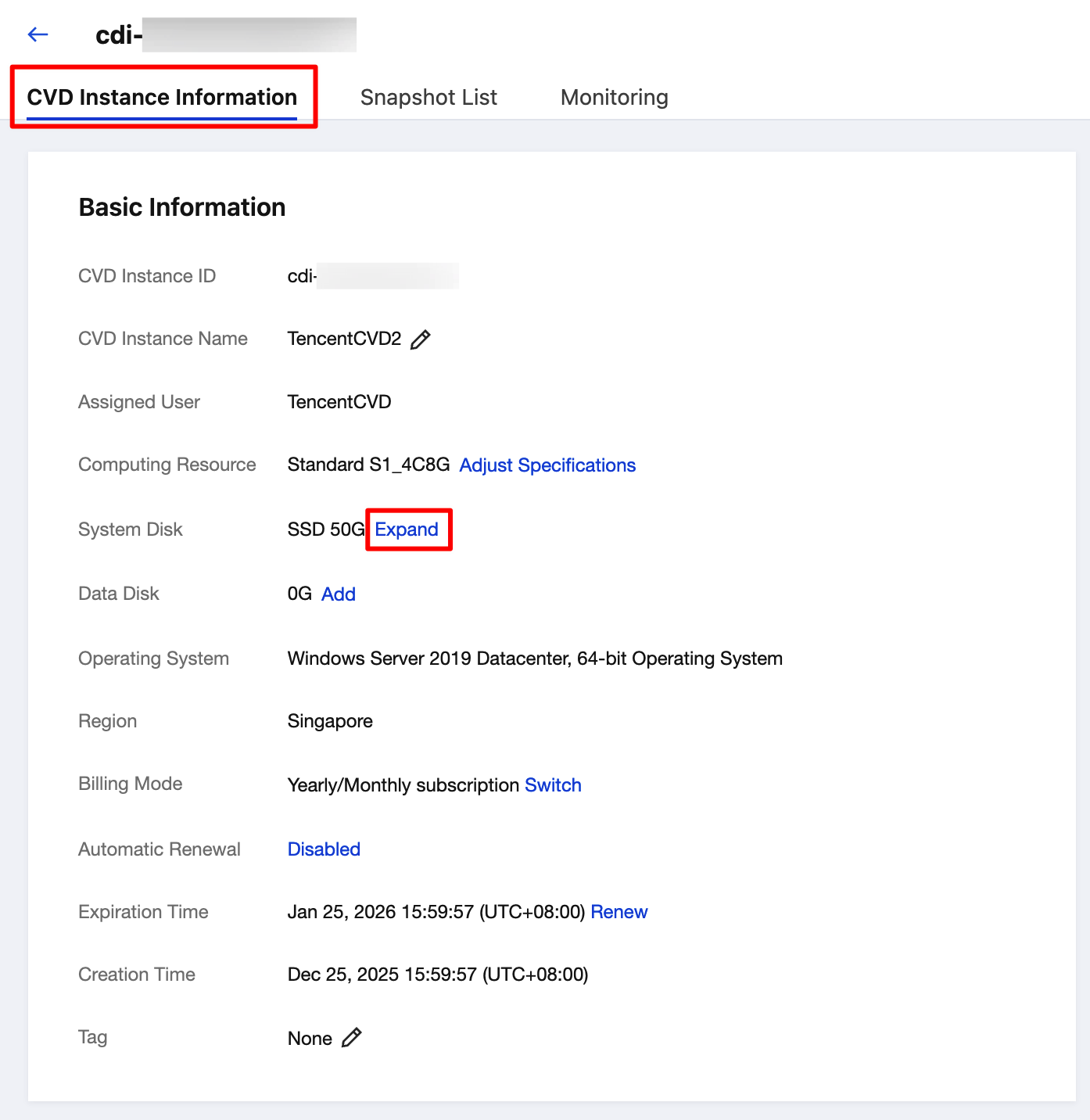Expand the System Disk
The height and width of the screenshot is (1120, 1090).
pyautogui.click(x=407, y=529)
